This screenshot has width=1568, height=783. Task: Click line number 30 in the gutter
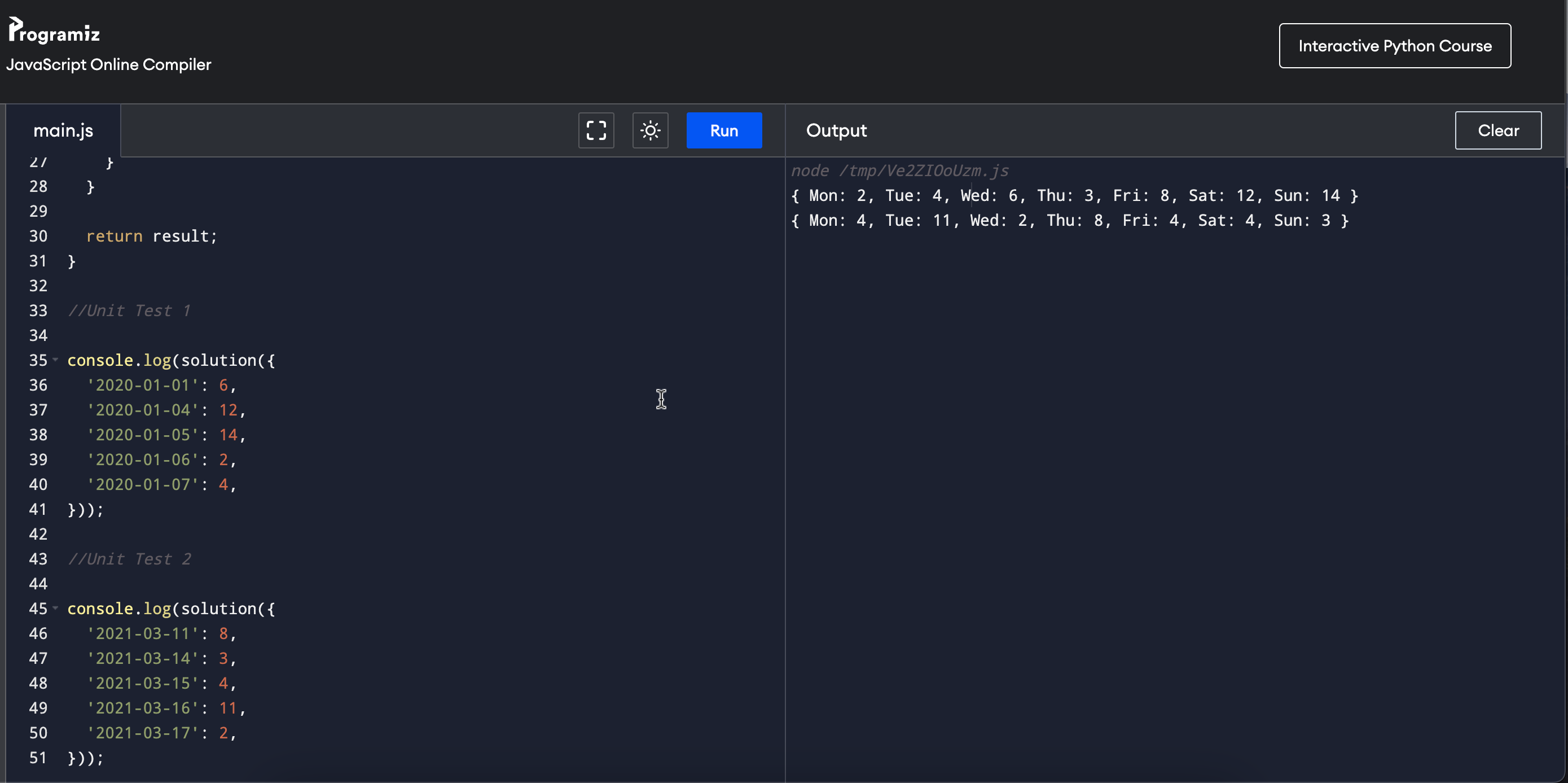click(x=38, y=236)
